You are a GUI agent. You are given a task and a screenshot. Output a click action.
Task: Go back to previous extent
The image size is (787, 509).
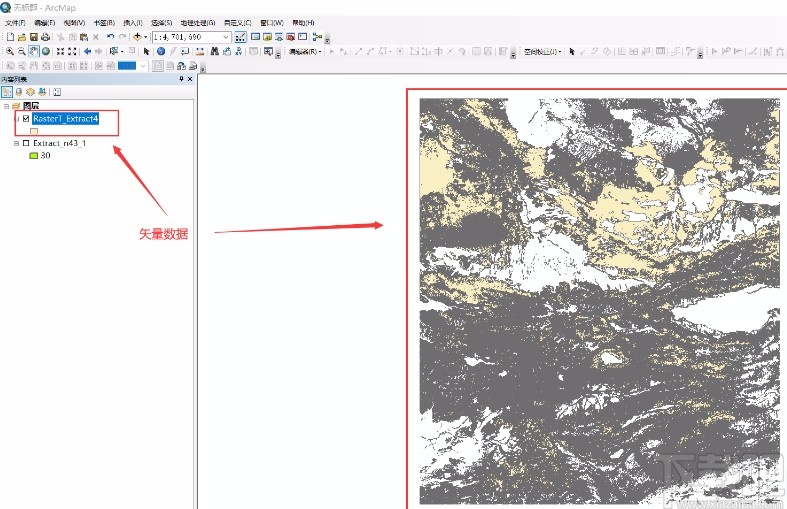point(87,51)
